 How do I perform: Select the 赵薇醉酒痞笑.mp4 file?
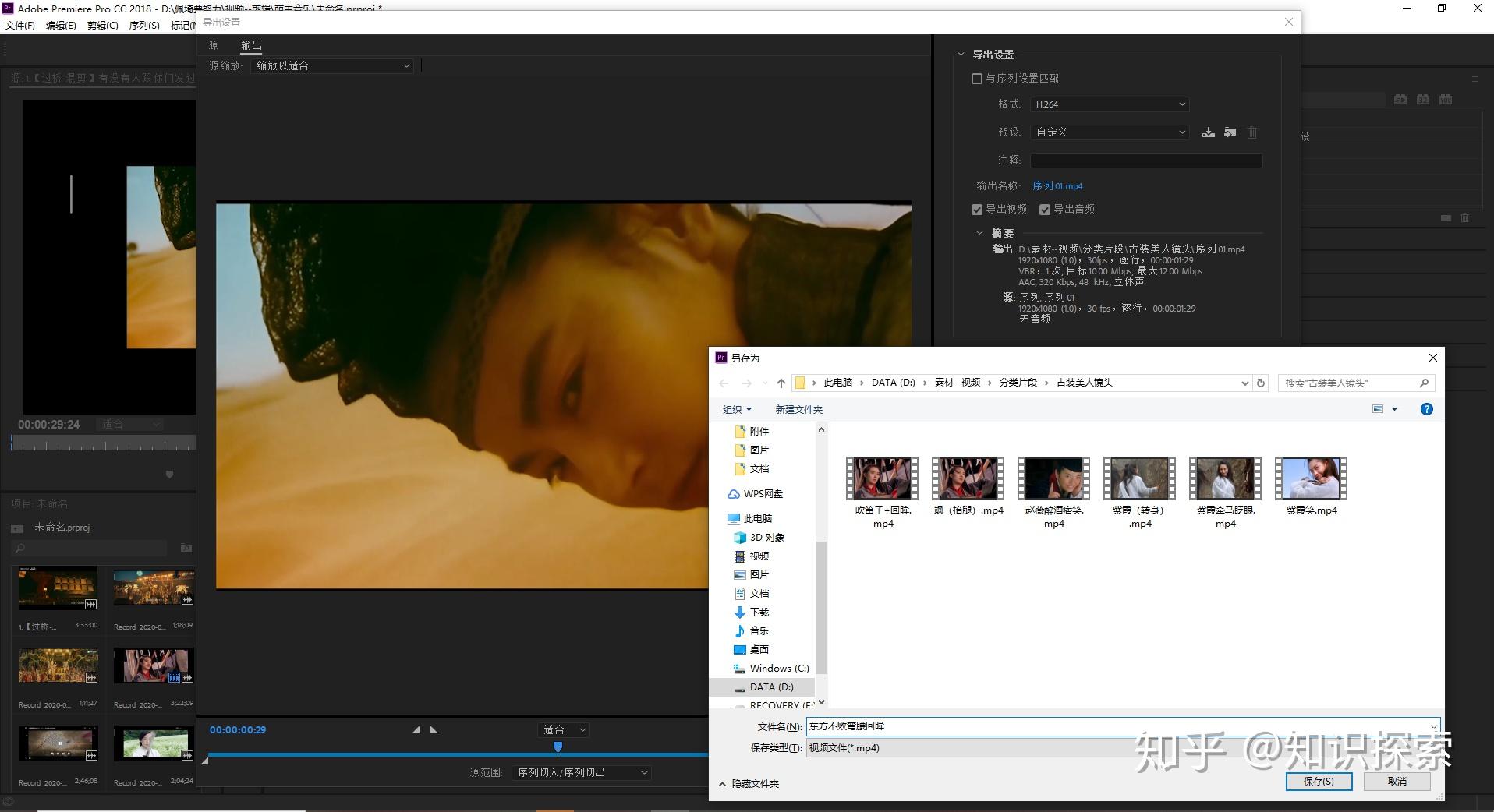[x=1054, y=493]
